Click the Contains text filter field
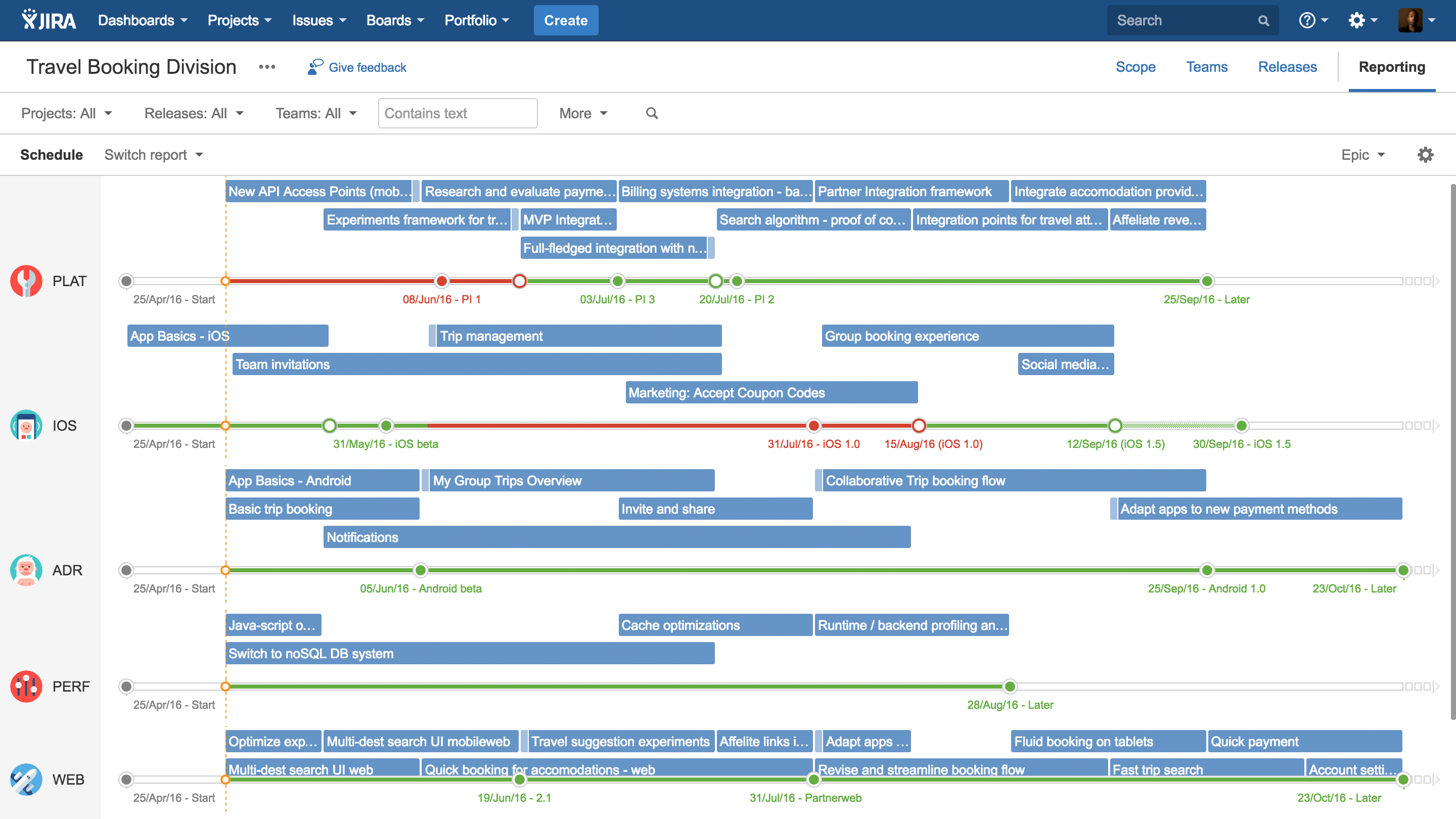 (457, 114)
